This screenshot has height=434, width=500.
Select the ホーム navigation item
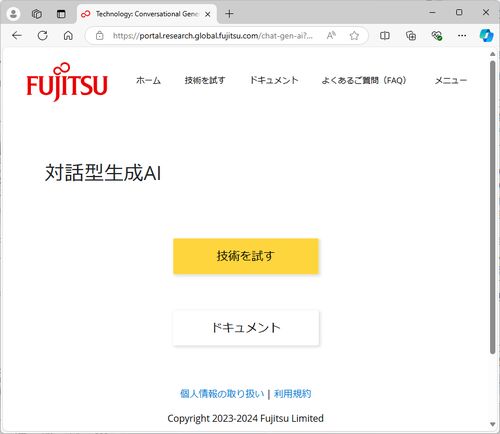[148, 80]
